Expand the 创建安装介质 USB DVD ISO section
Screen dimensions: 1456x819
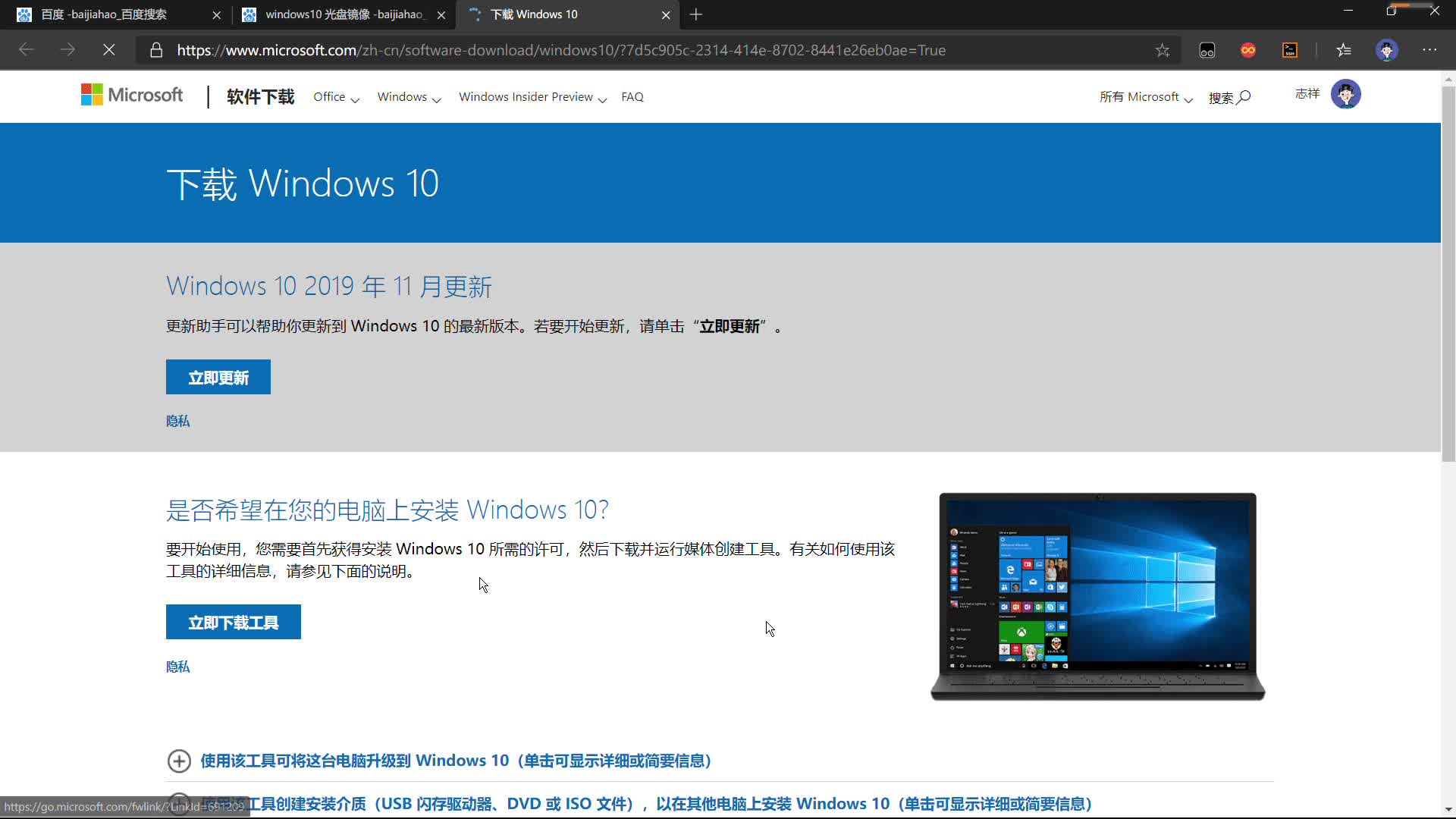(647, 804)
